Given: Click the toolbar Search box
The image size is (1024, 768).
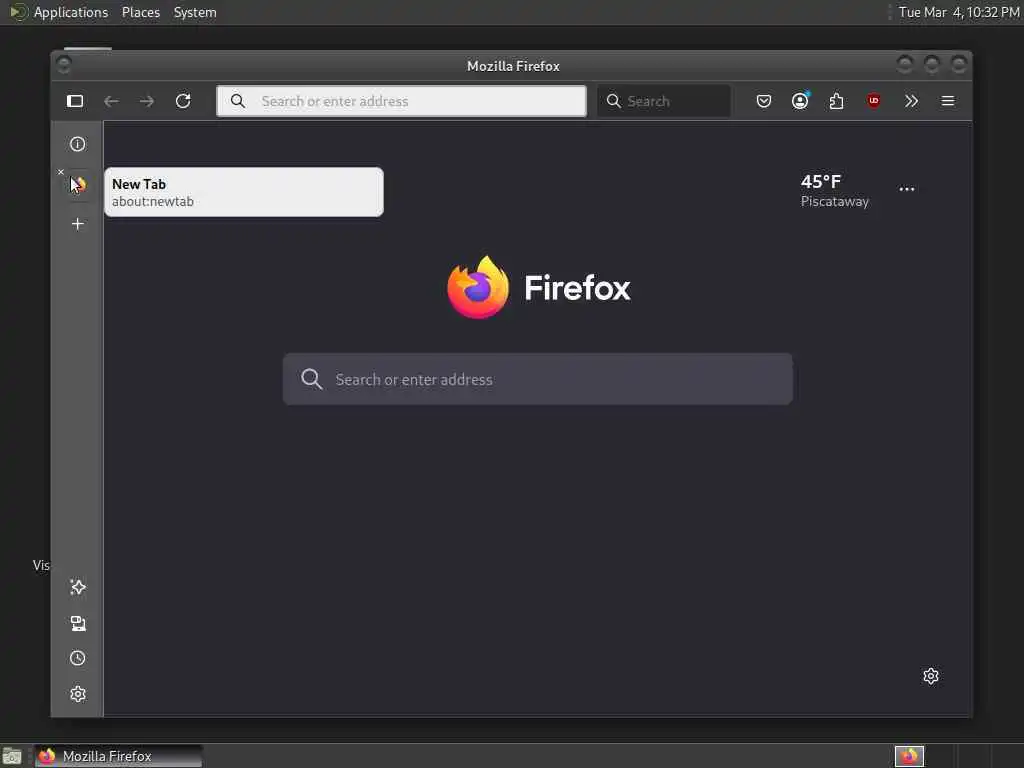Looking at the screenshot, I should click(x=664, y=101).
